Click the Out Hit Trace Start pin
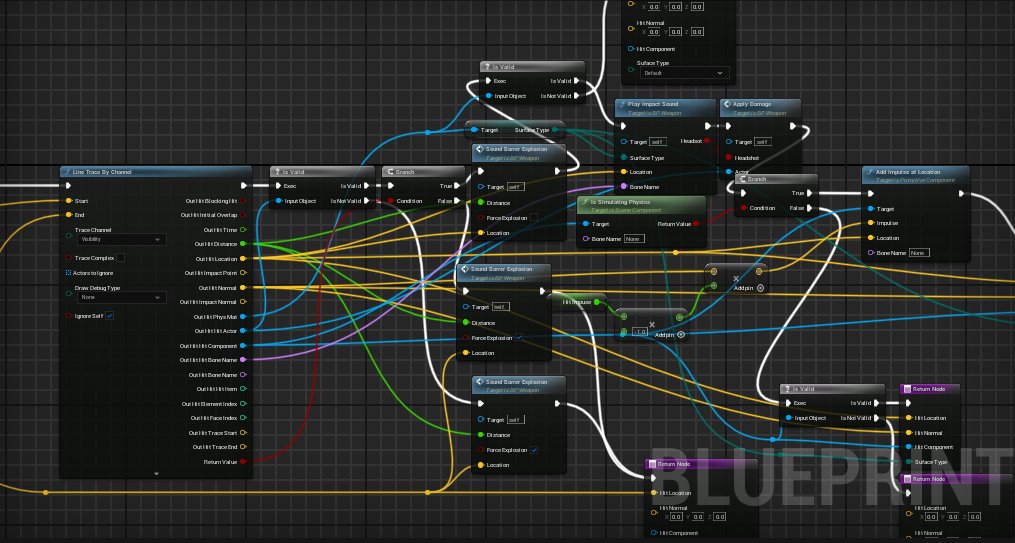The image size is (1015, 543). [x=243, y=433]
